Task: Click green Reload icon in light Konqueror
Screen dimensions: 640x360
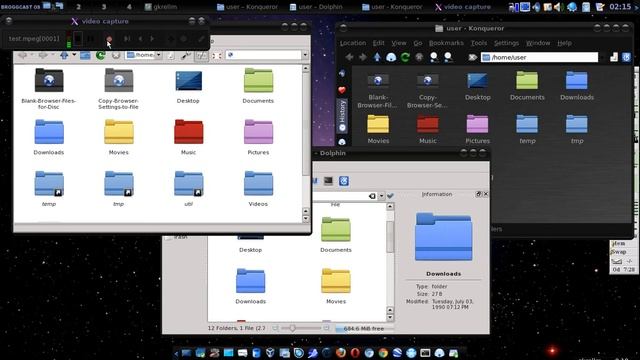Action: [x=100, y=55]
